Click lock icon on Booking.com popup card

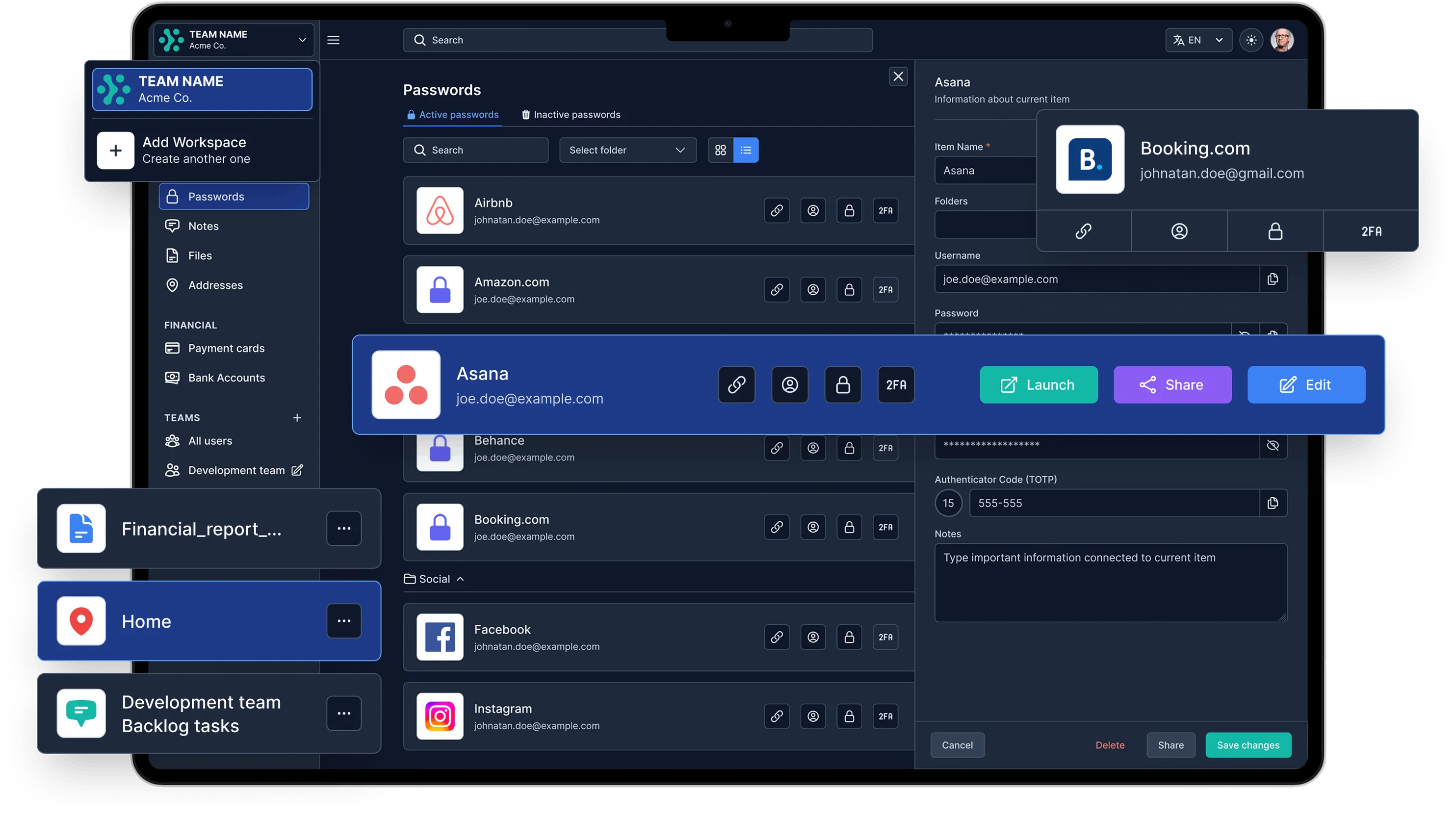1275,231
